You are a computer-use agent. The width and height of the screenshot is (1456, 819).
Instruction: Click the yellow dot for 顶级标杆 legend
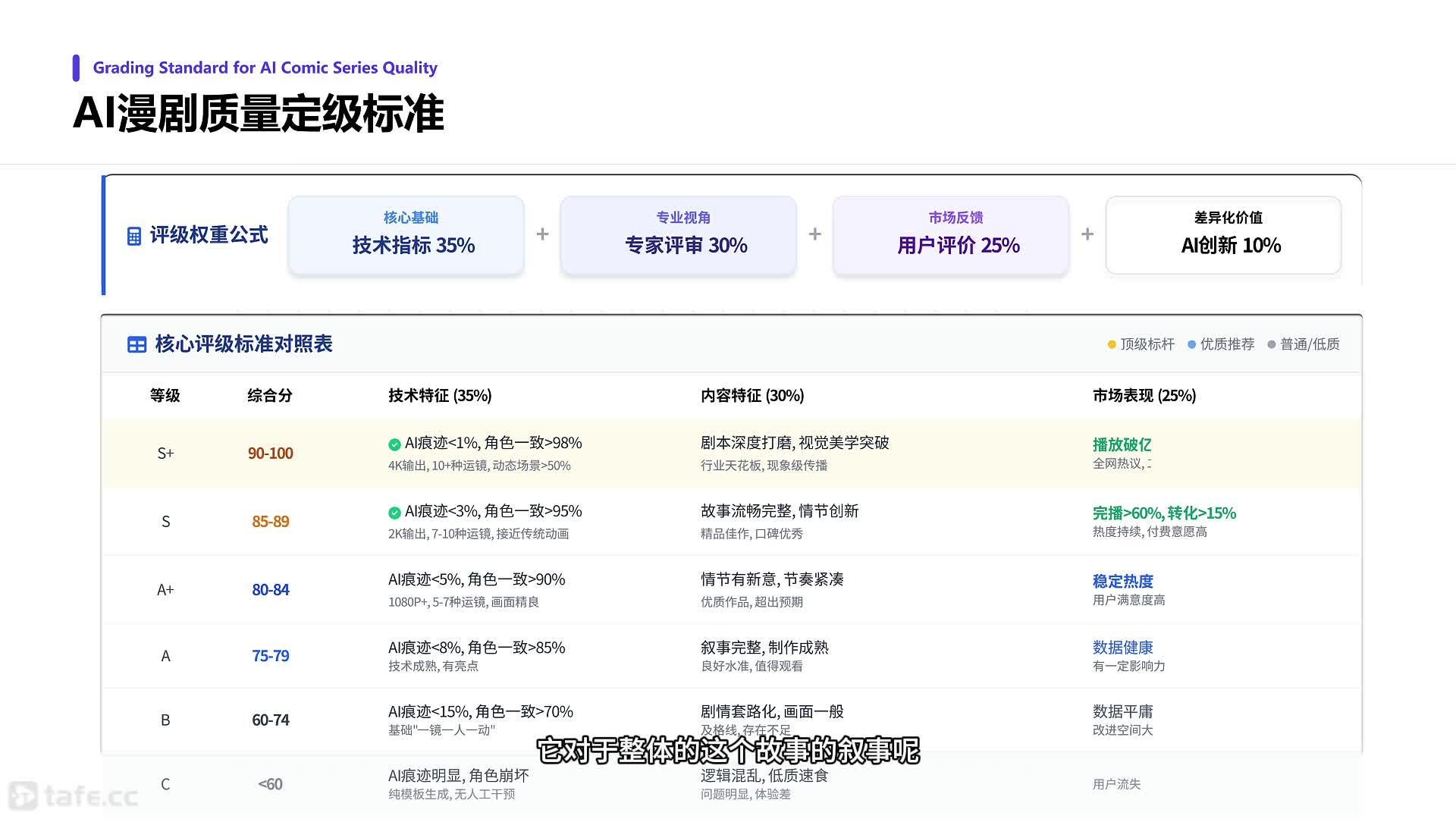tap(1112, 345)
